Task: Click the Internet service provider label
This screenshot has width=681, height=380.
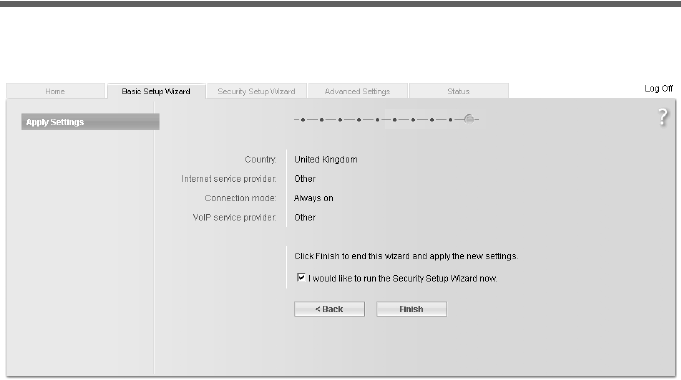Action: [228, 179]
